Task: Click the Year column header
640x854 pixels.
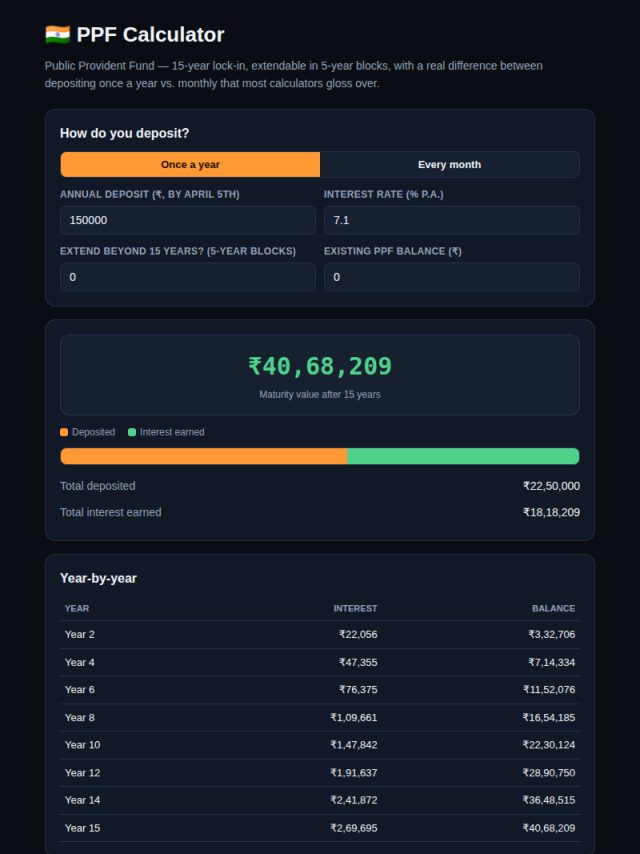Action: tap(77, 608)
